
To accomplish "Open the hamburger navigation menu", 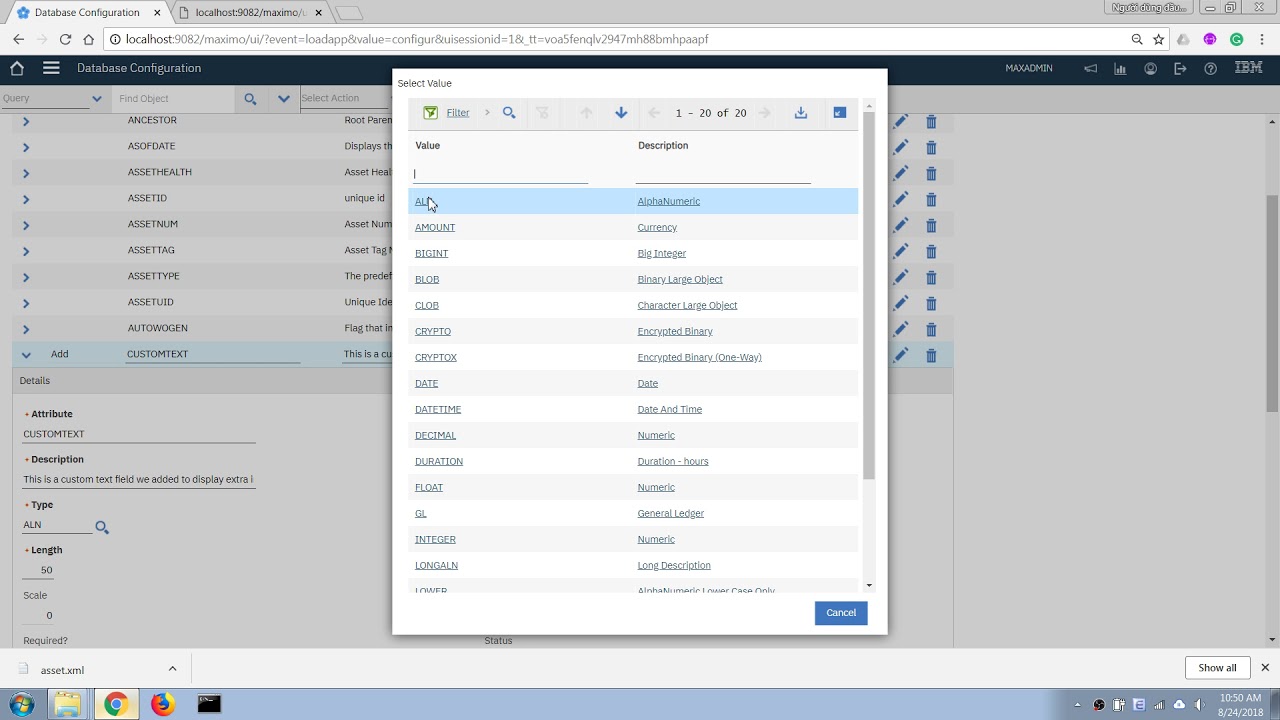I will 51,68.
